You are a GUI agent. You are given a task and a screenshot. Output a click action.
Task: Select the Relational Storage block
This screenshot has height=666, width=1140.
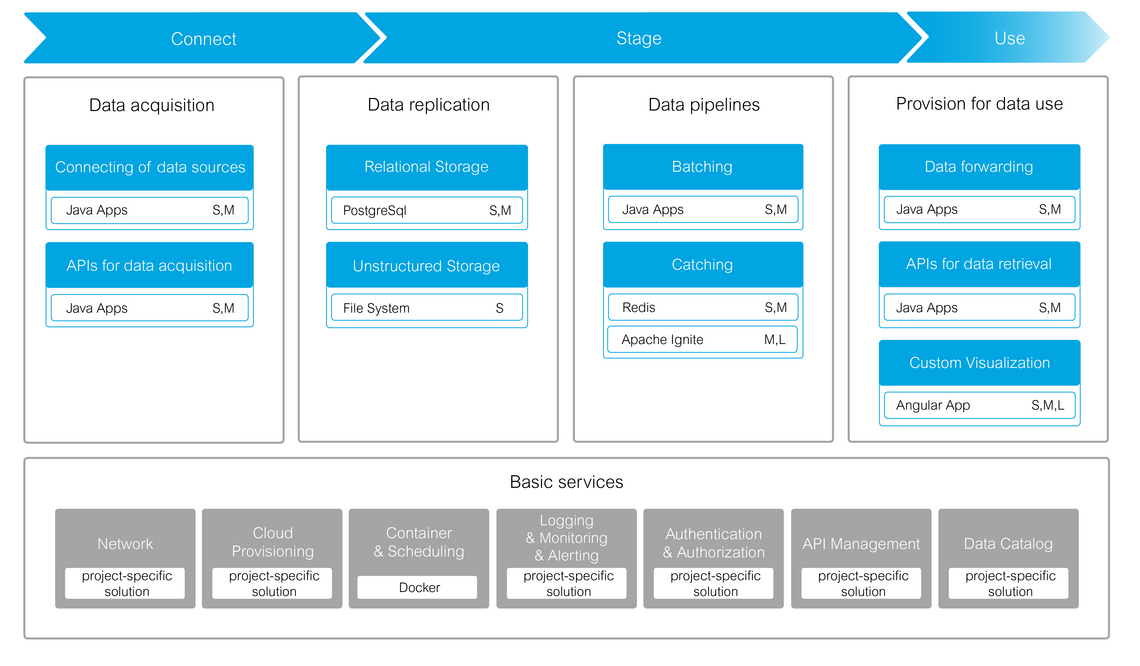[x=427, y=167]
